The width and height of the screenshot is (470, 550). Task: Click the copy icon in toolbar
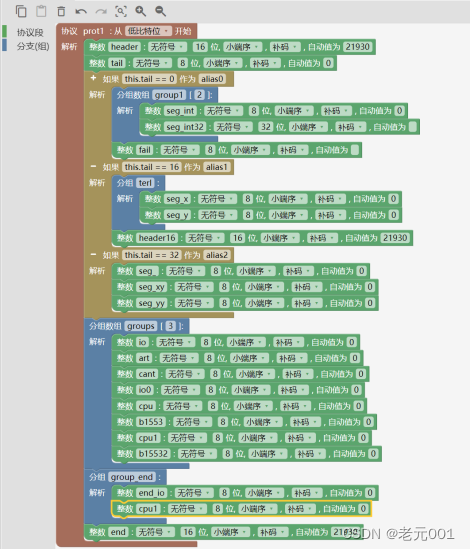click(x=21, y=11)
